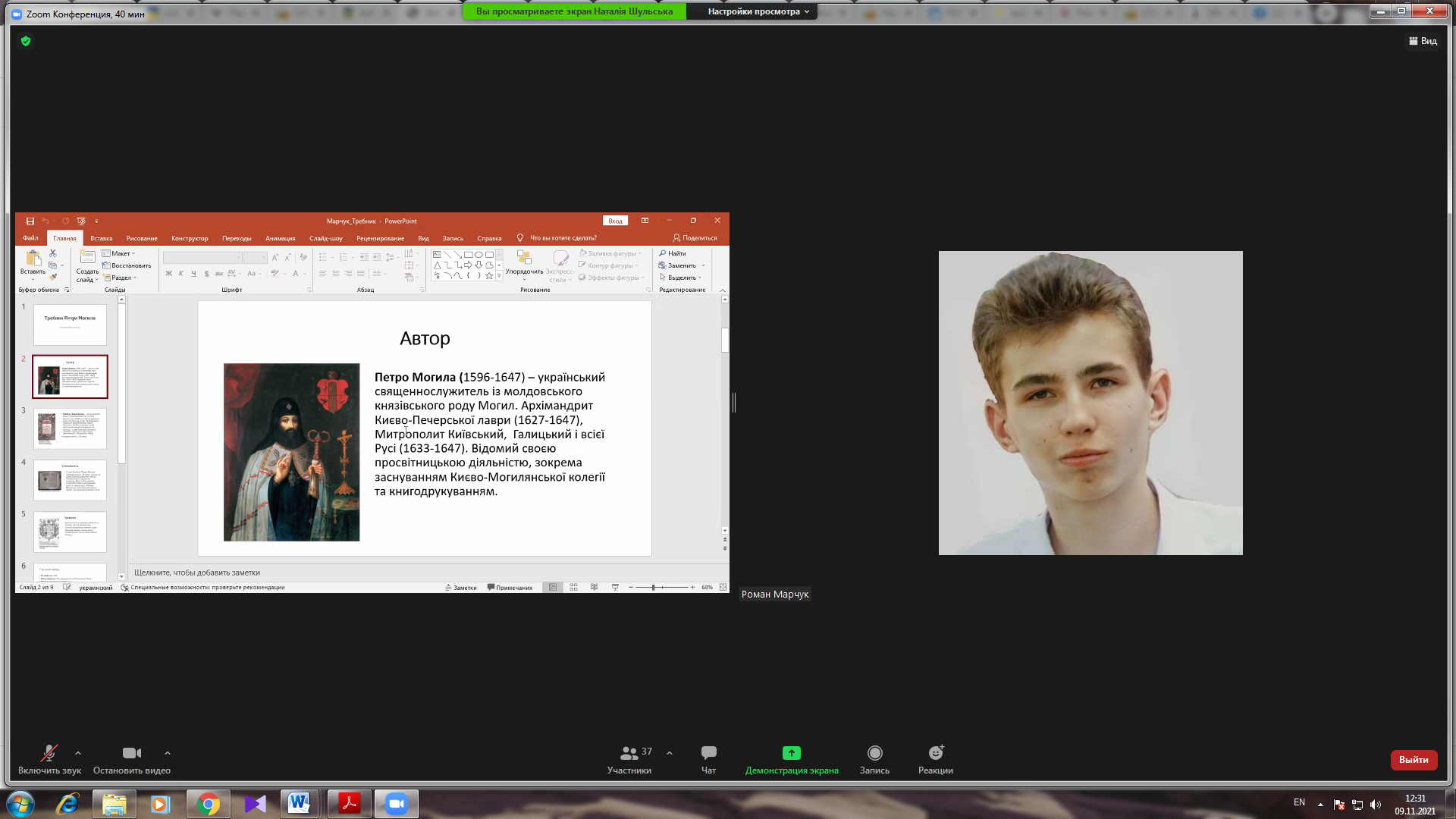Click green Share Screen icon

[x=791, y=753]
